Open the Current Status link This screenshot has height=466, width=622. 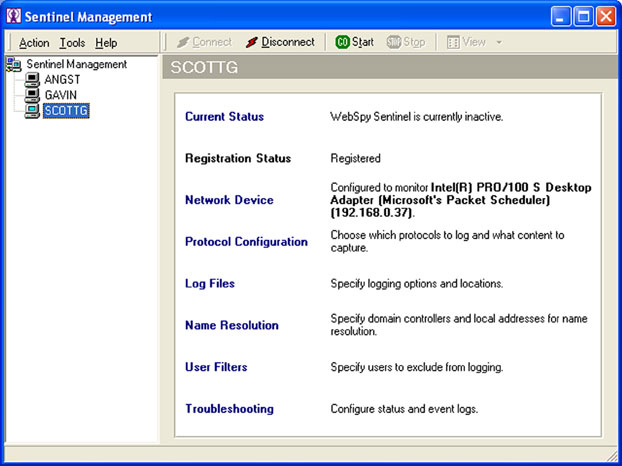click(x=225, y=117)
